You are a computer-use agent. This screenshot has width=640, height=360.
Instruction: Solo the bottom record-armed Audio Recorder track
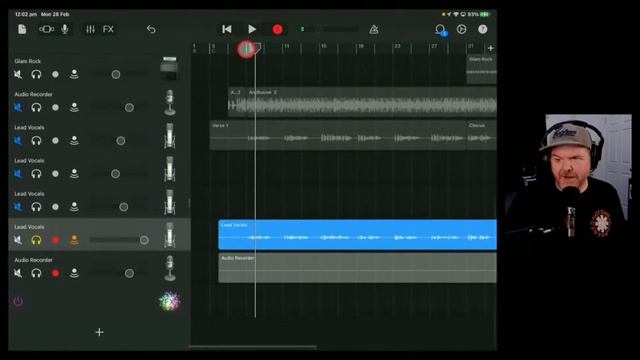point(36,273)
